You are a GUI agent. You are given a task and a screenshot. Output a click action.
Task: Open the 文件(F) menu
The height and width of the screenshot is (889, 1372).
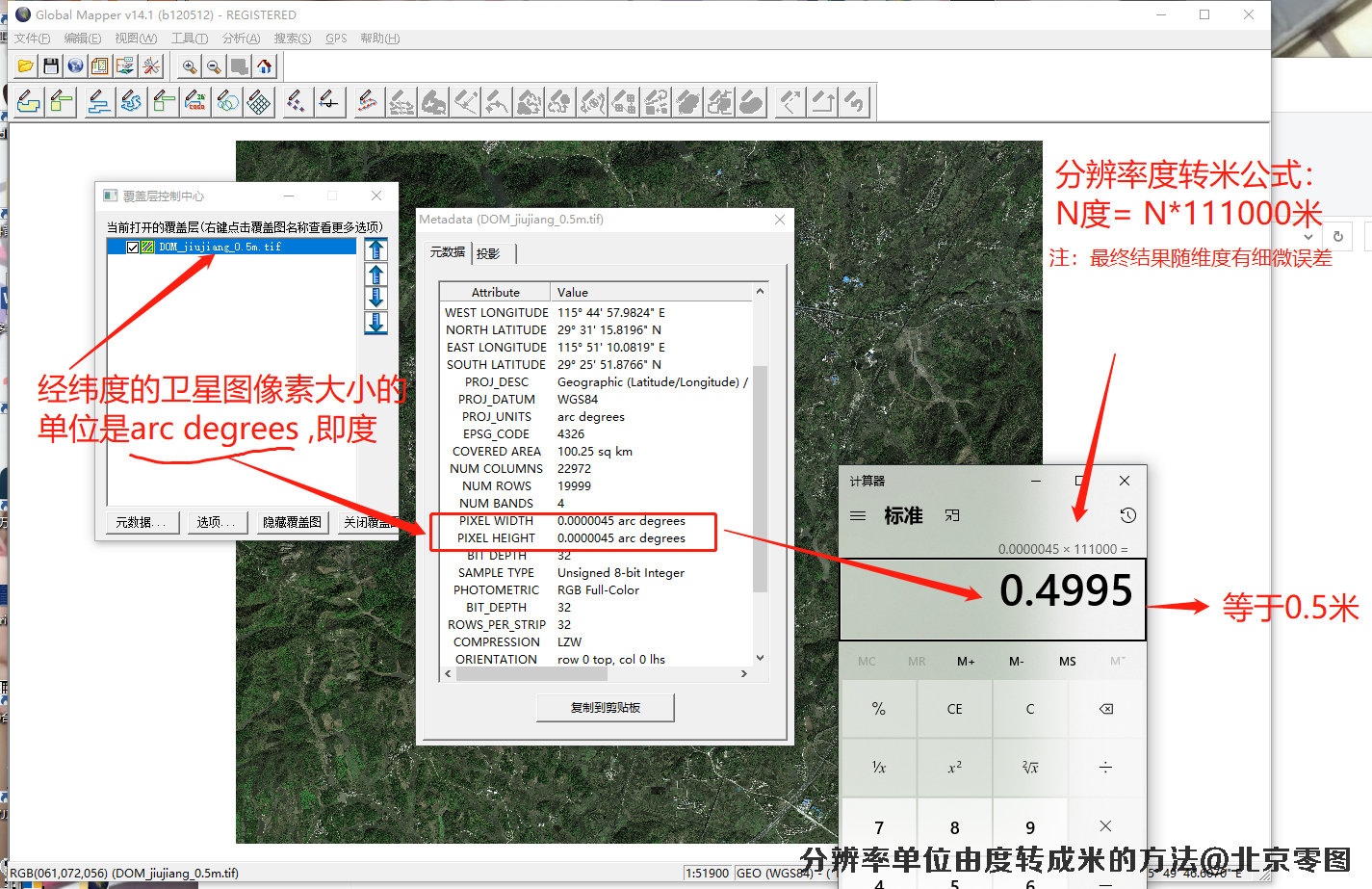coord(32,39)
